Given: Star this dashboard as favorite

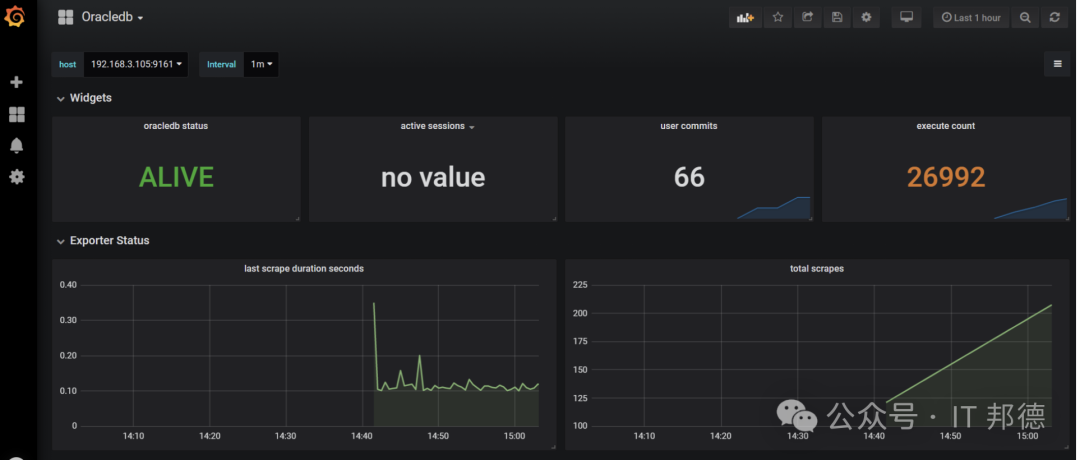Looking at the screenshot, I should click(x=778, y=17).
